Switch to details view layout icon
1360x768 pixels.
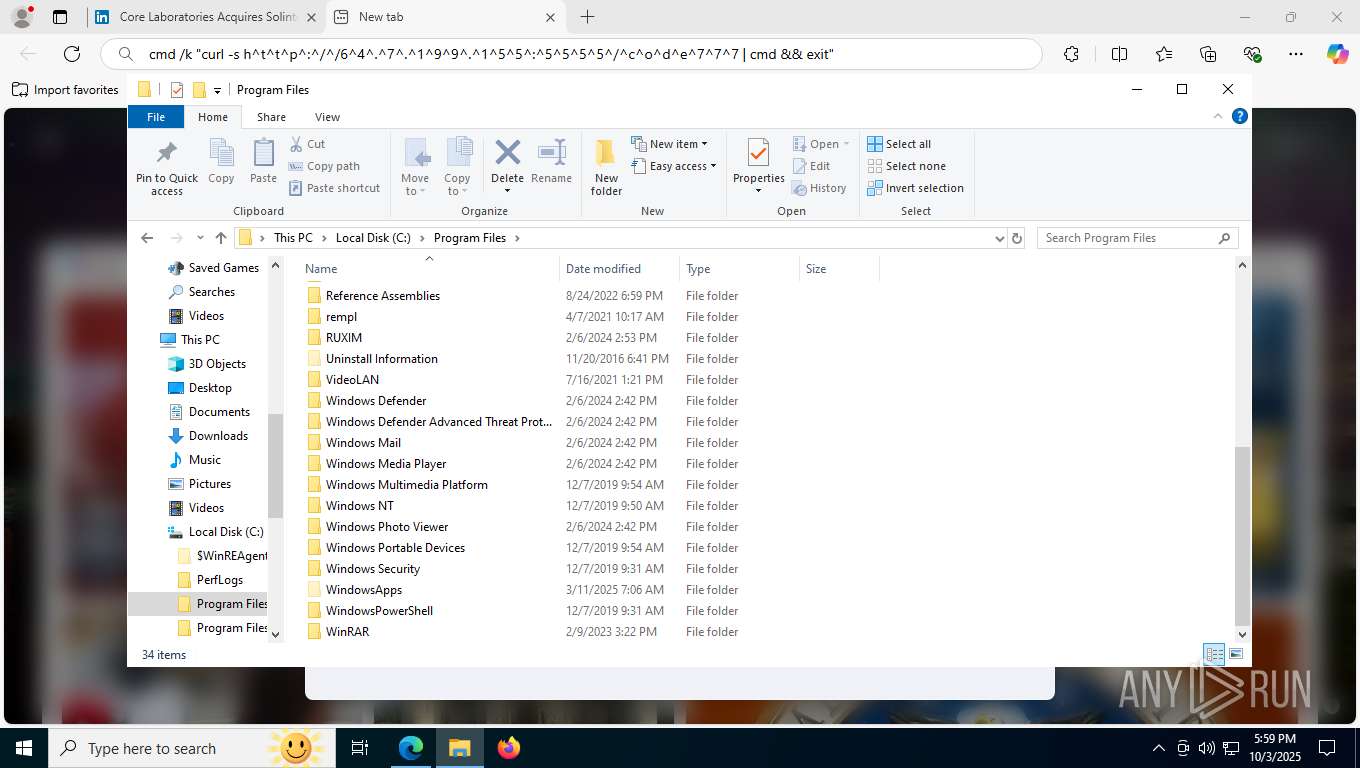pos(1214,654)
